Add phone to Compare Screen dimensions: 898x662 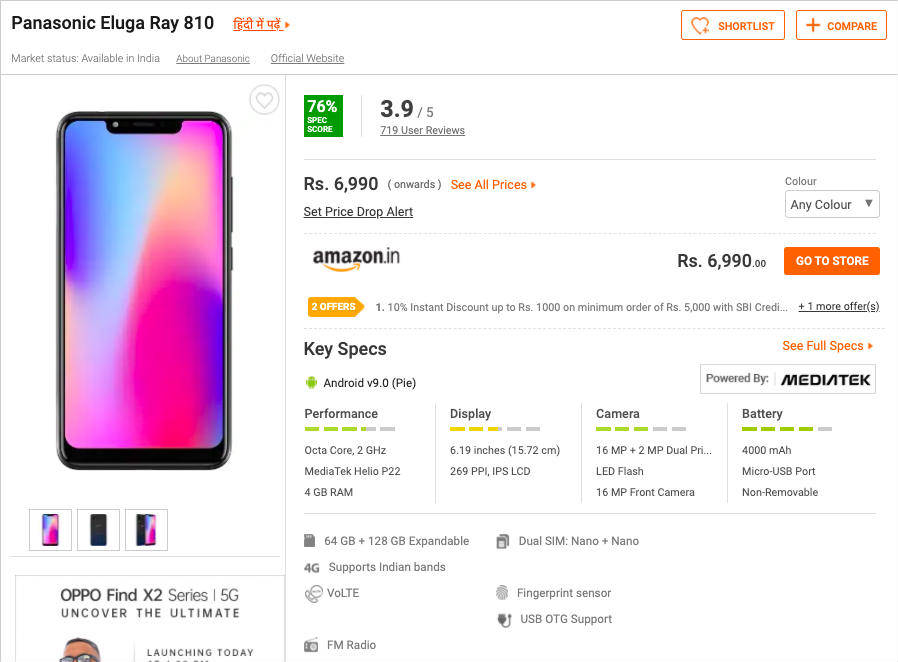tap(841, 26)
